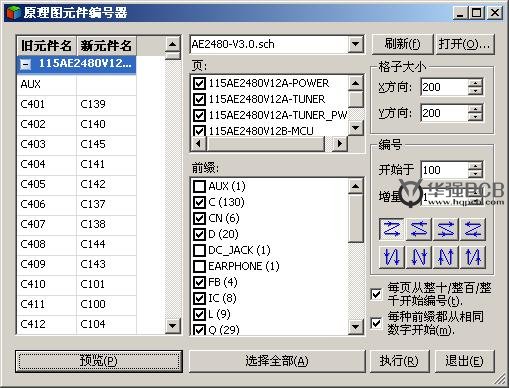
Task: Click the 预览(P) preview button
Action: pos(99,361)
